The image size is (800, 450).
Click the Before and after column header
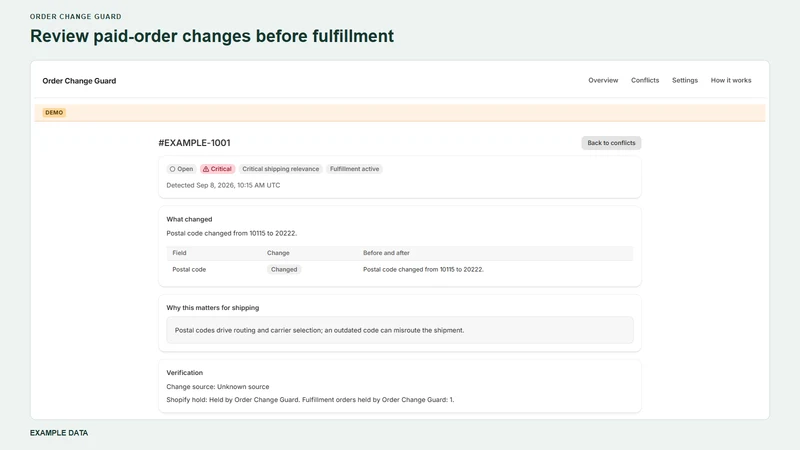[x=386, y=253]
